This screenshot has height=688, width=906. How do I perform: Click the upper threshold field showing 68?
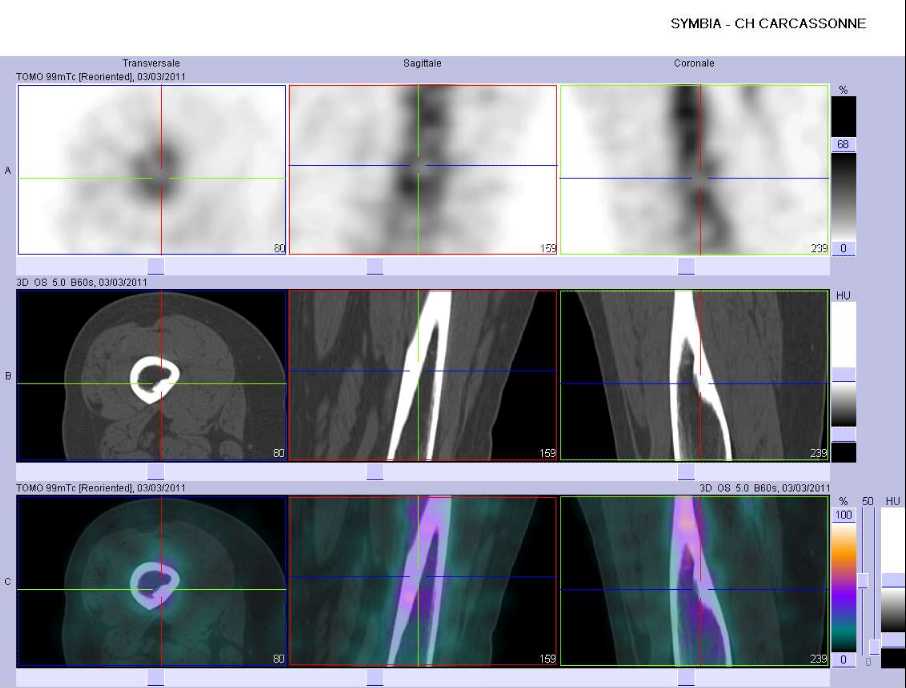843,144
